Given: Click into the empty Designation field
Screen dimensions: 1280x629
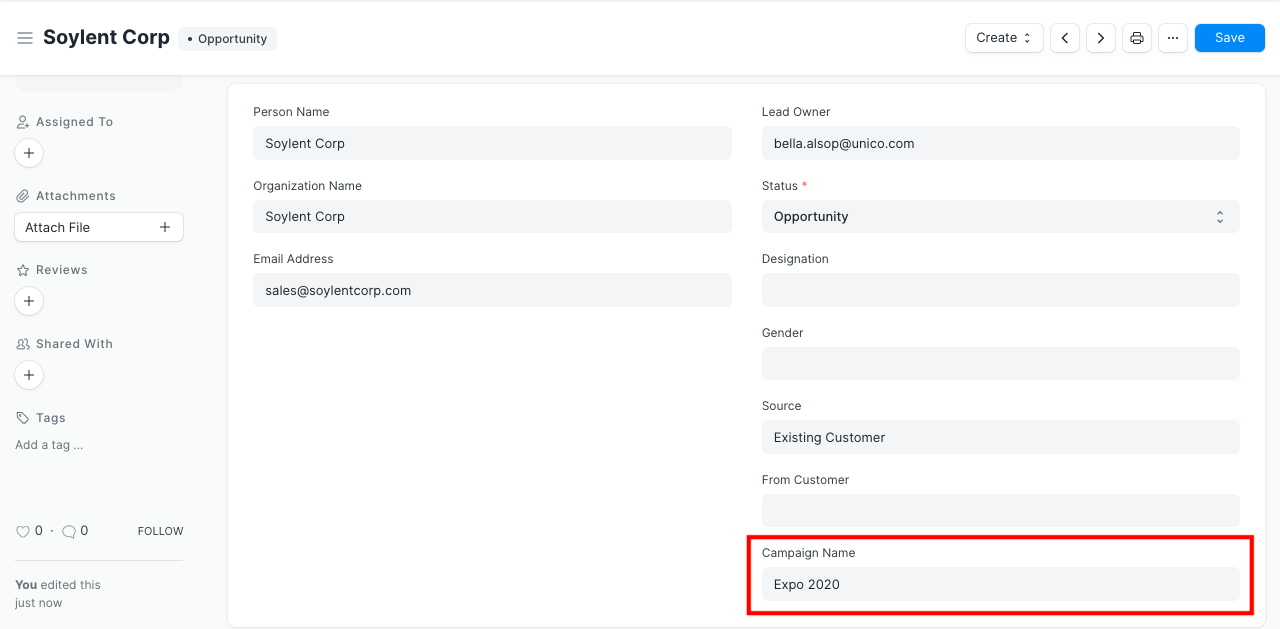Looking at the screenshot, I should (1000, 290).
